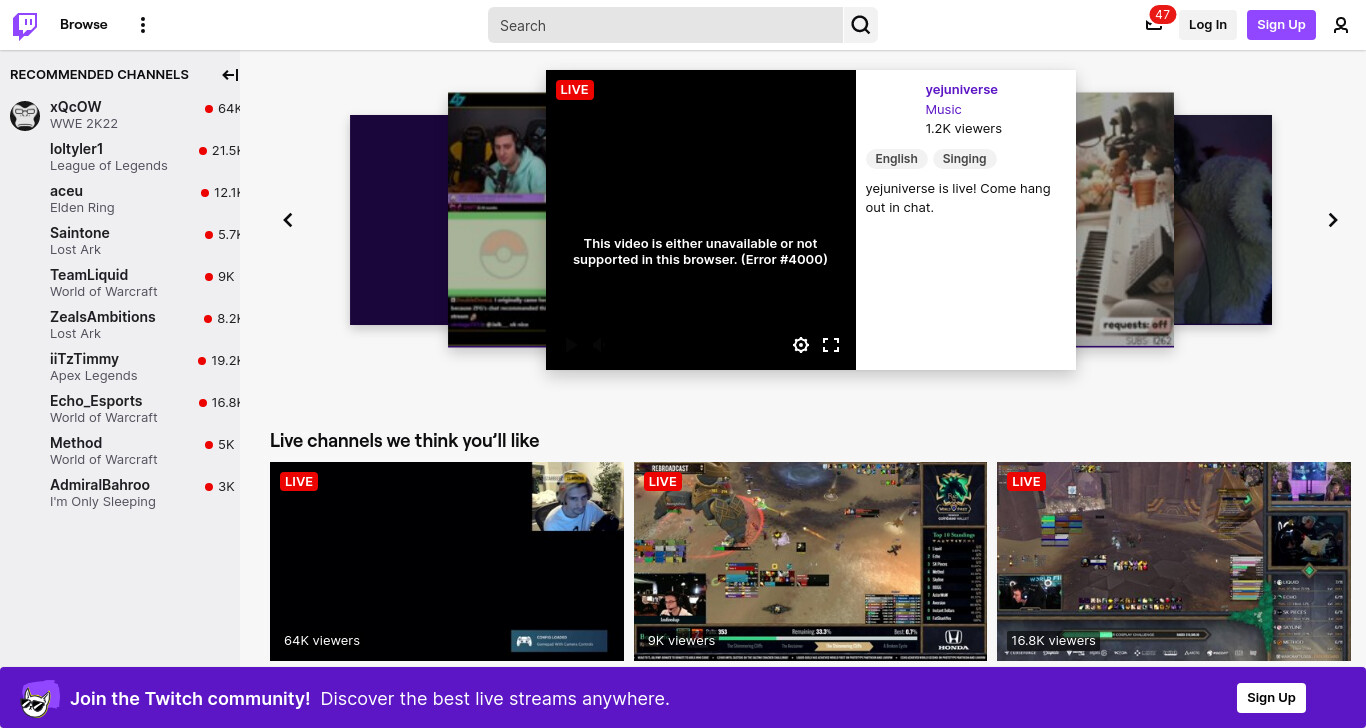Viewport: 1366px width, 728px height.
Task: Open the 16.8K viewers live stream thumbnail
Action: pos(1174,561)
